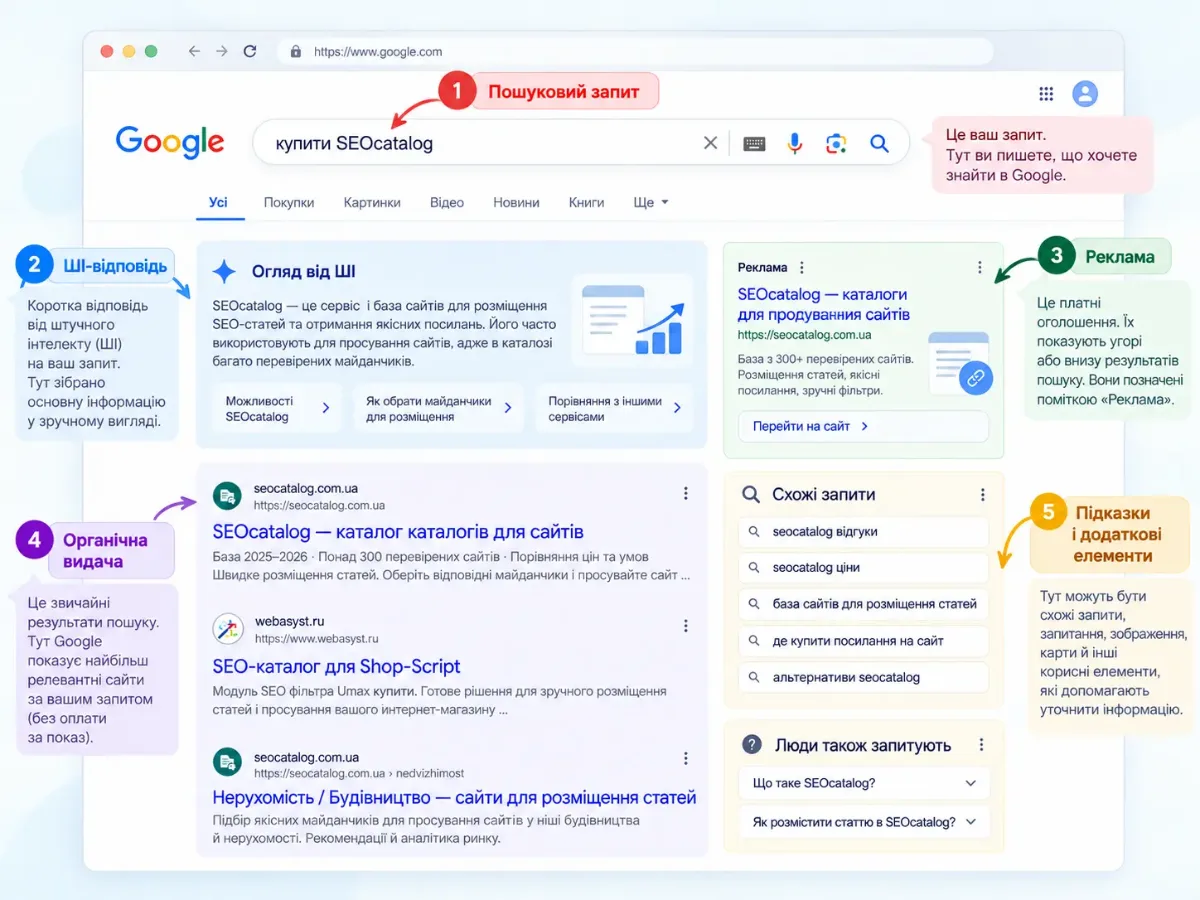Open result Нерухомість / Будівництво

coord(454,798)
